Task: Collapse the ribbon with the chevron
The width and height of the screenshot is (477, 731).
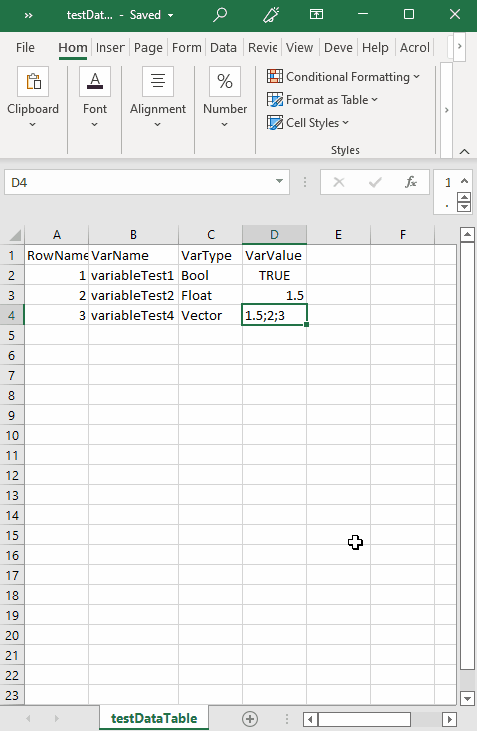Action: [x=464, y=152]
